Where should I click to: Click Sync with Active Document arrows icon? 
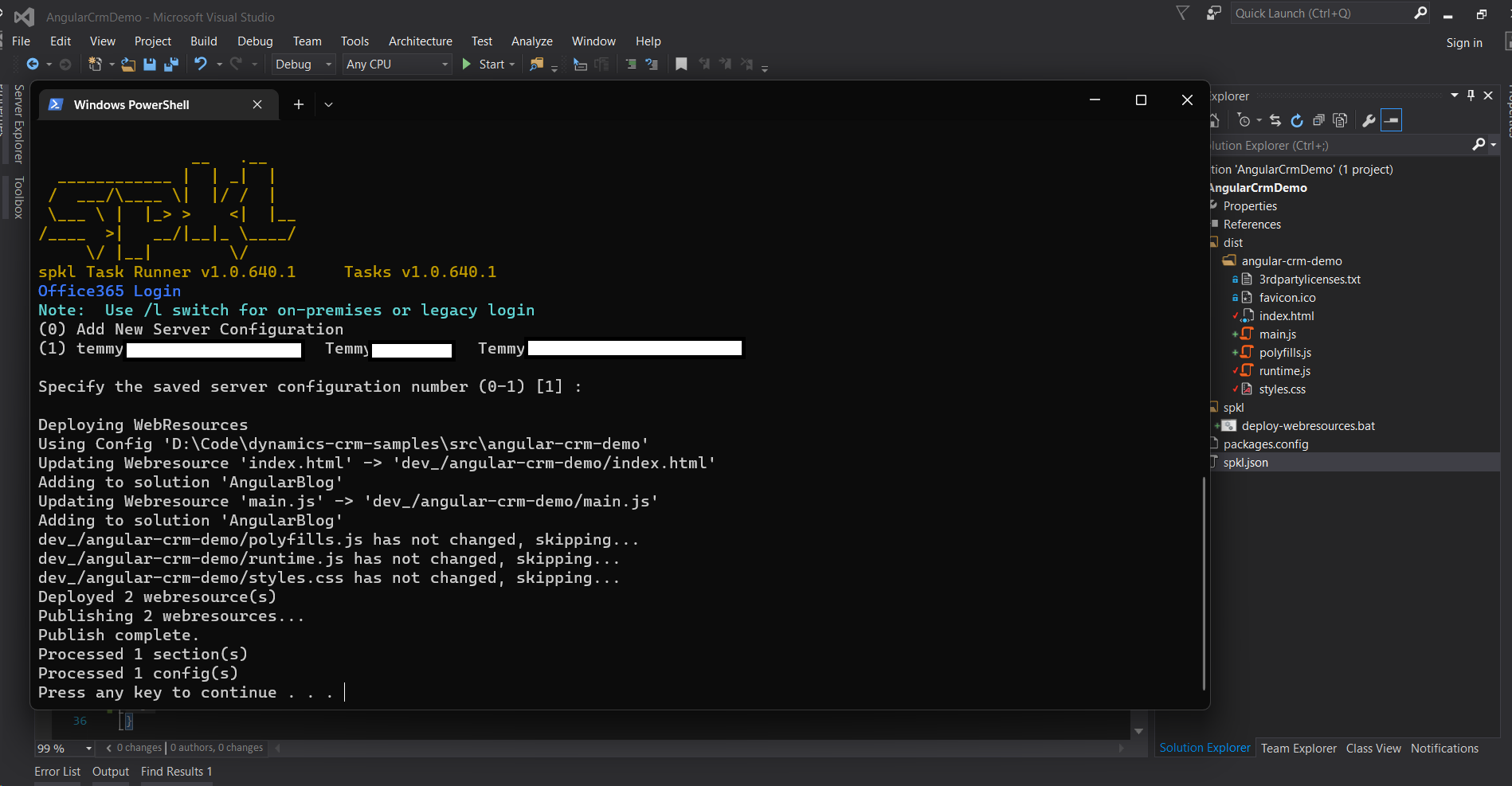[1275, 120]
